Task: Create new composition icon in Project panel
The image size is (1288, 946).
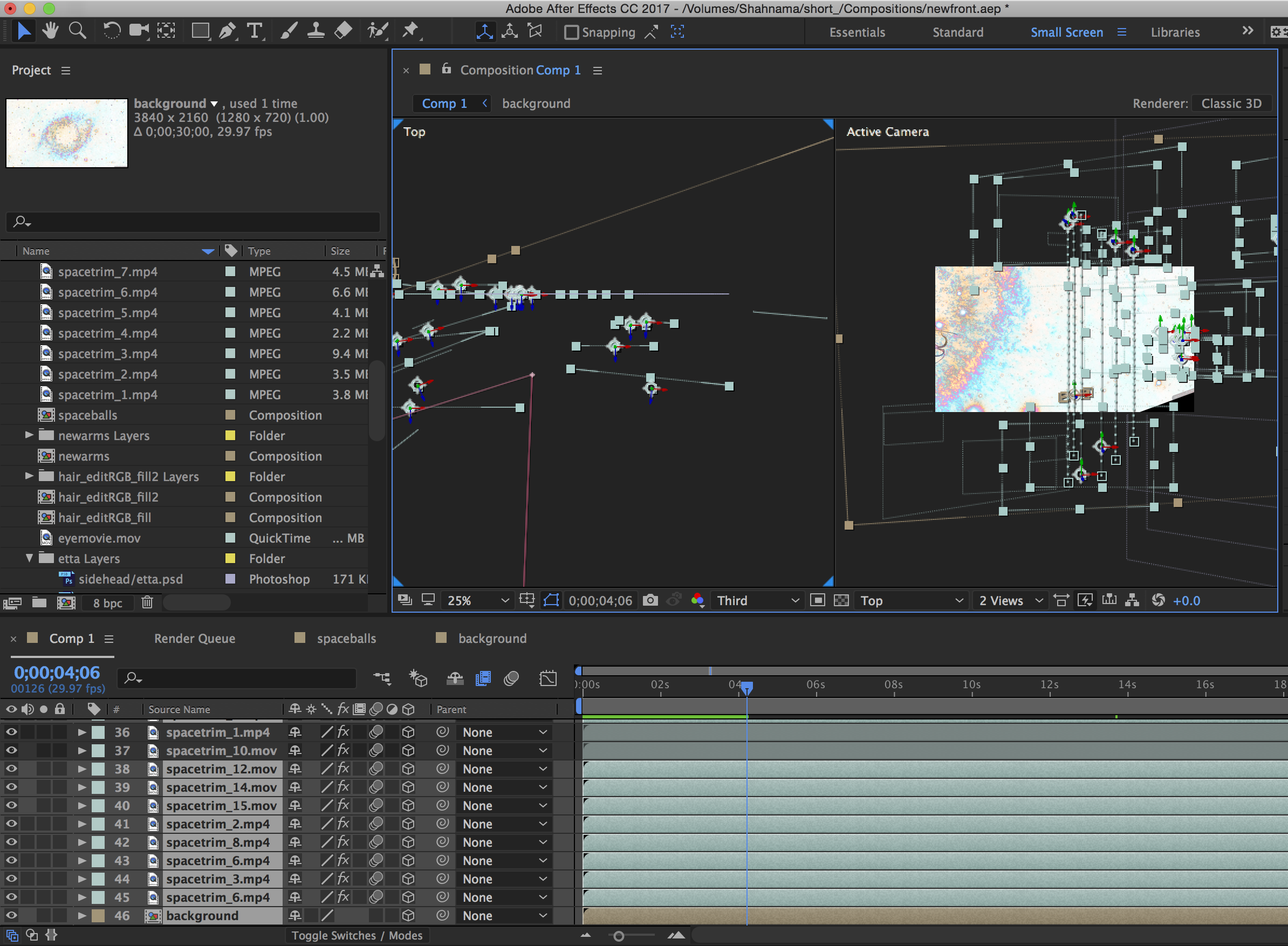Action: [66, 602]
